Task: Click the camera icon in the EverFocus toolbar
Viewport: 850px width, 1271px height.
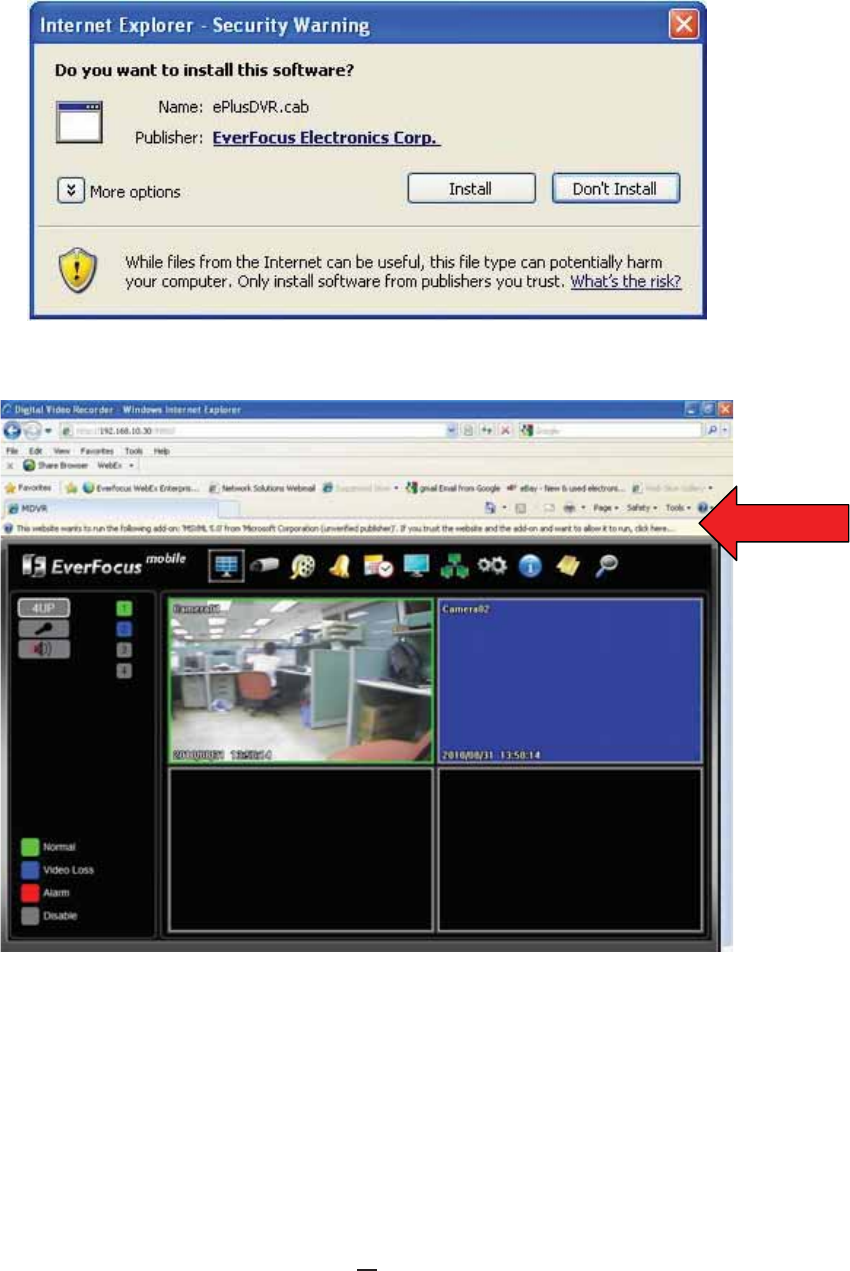Action: tap(265, 566)
